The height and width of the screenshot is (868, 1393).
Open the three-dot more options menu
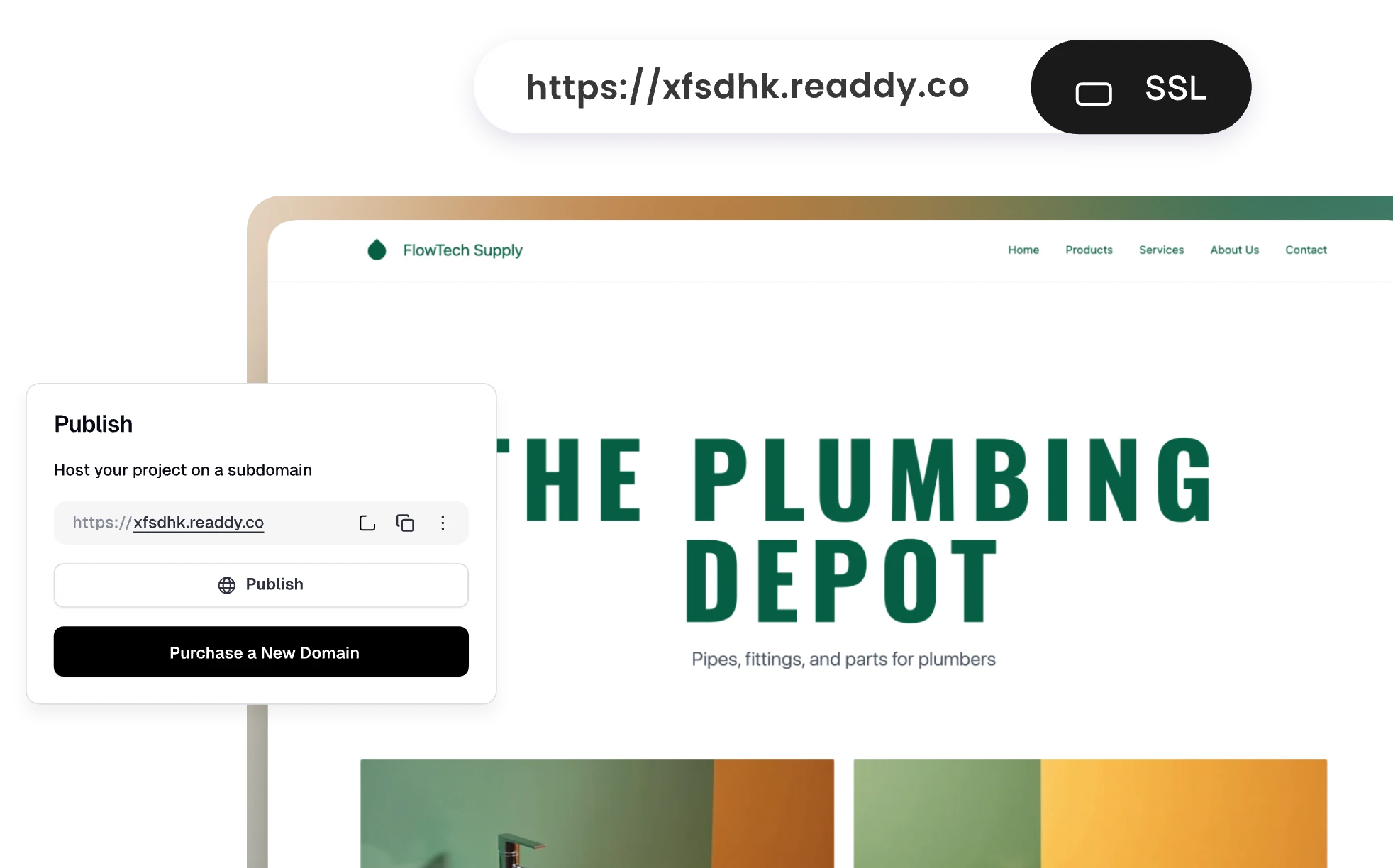443,523
